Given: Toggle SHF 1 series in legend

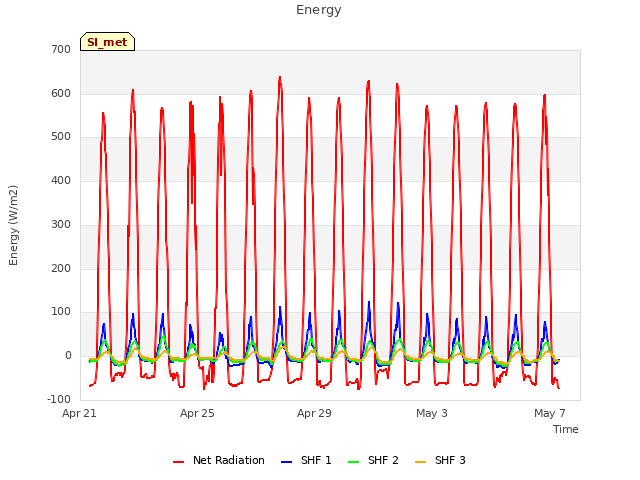Looking at the screenshot, I should pyautogui.click(x=306, y=460).
